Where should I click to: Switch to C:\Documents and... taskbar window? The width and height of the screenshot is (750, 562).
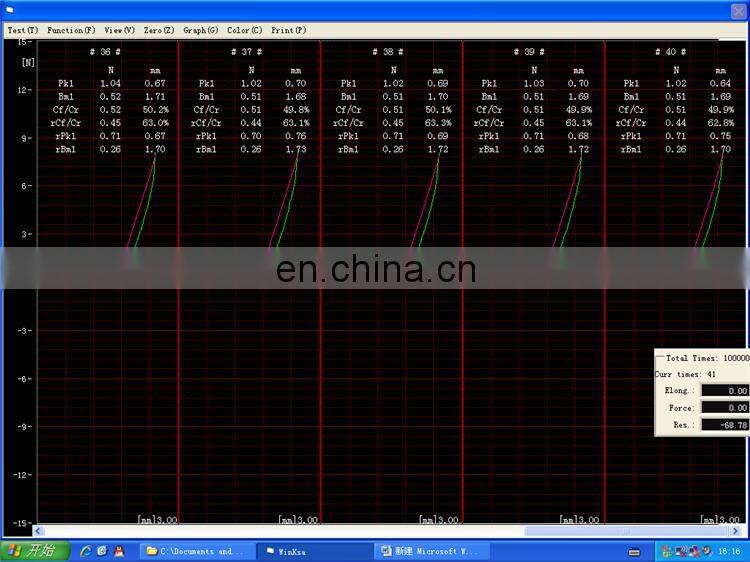tap(196, 551)
